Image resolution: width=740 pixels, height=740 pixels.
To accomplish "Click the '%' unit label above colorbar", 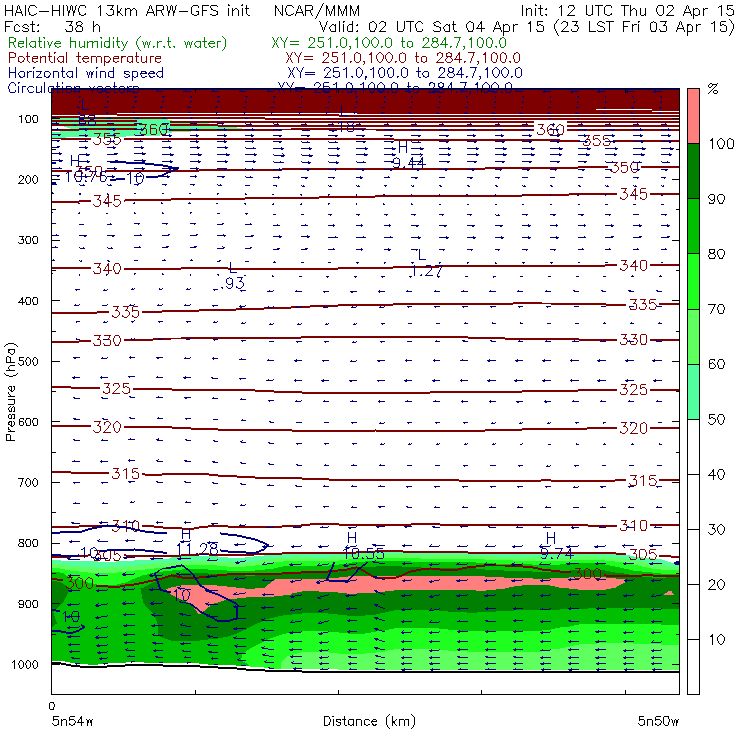I will (713, 89).
